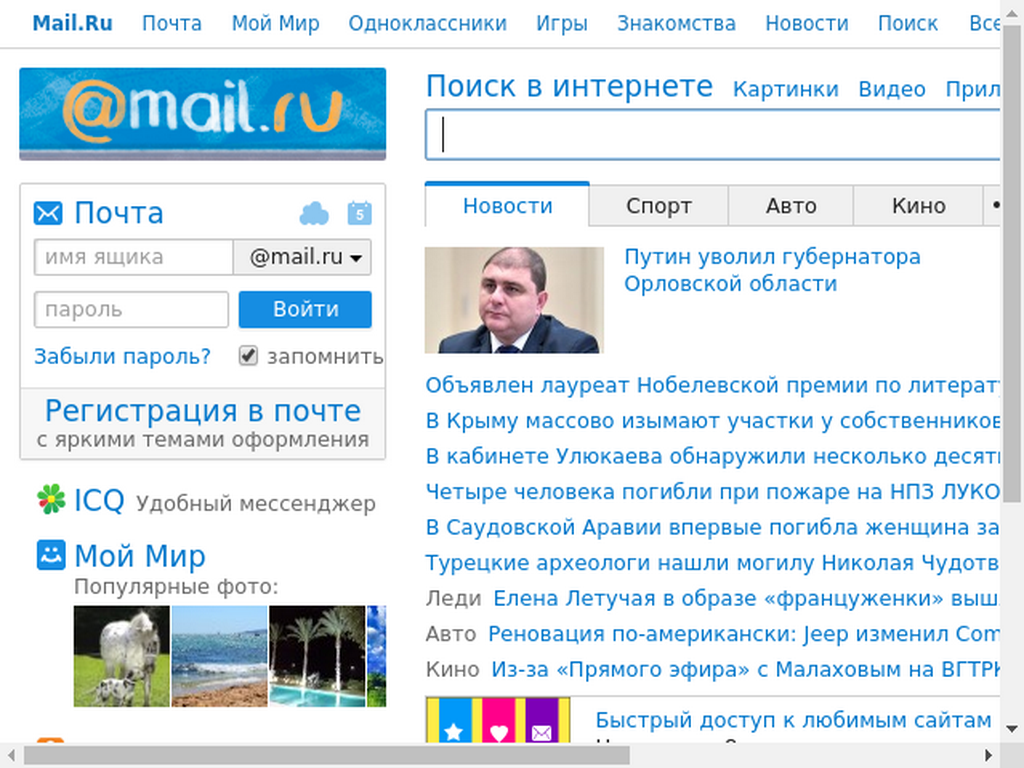Click the scroll left arrow
Viewport: 1024px width, 768px height.
[11, 755]
